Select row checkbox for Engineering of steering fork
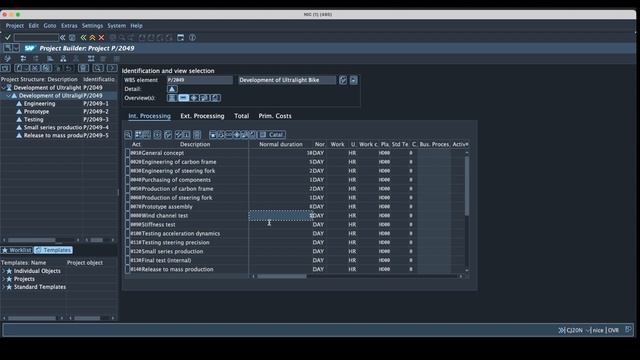The width and height of the screenshot is (640, 360). [127, 171]
